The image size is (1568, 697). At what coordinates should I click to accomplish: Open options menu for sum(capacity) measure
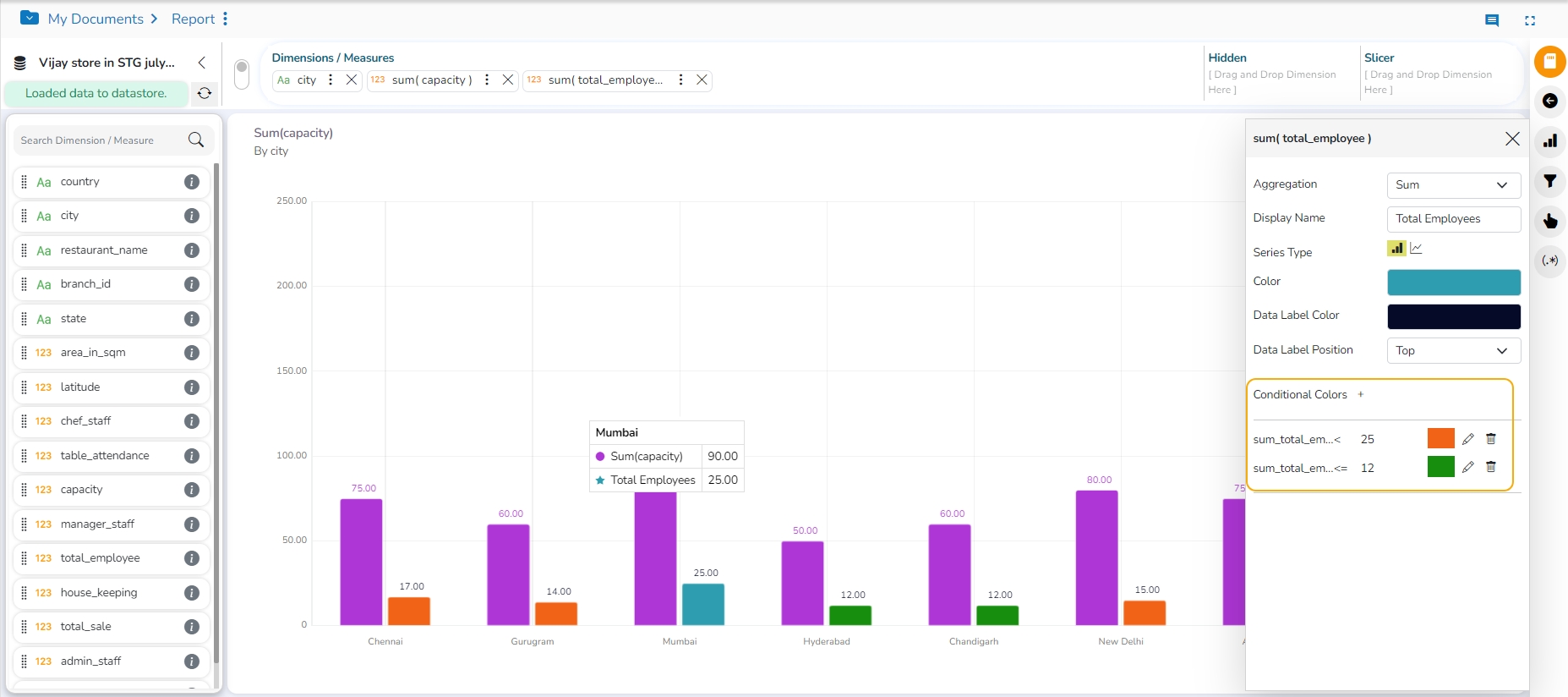(x=487, y=80)
